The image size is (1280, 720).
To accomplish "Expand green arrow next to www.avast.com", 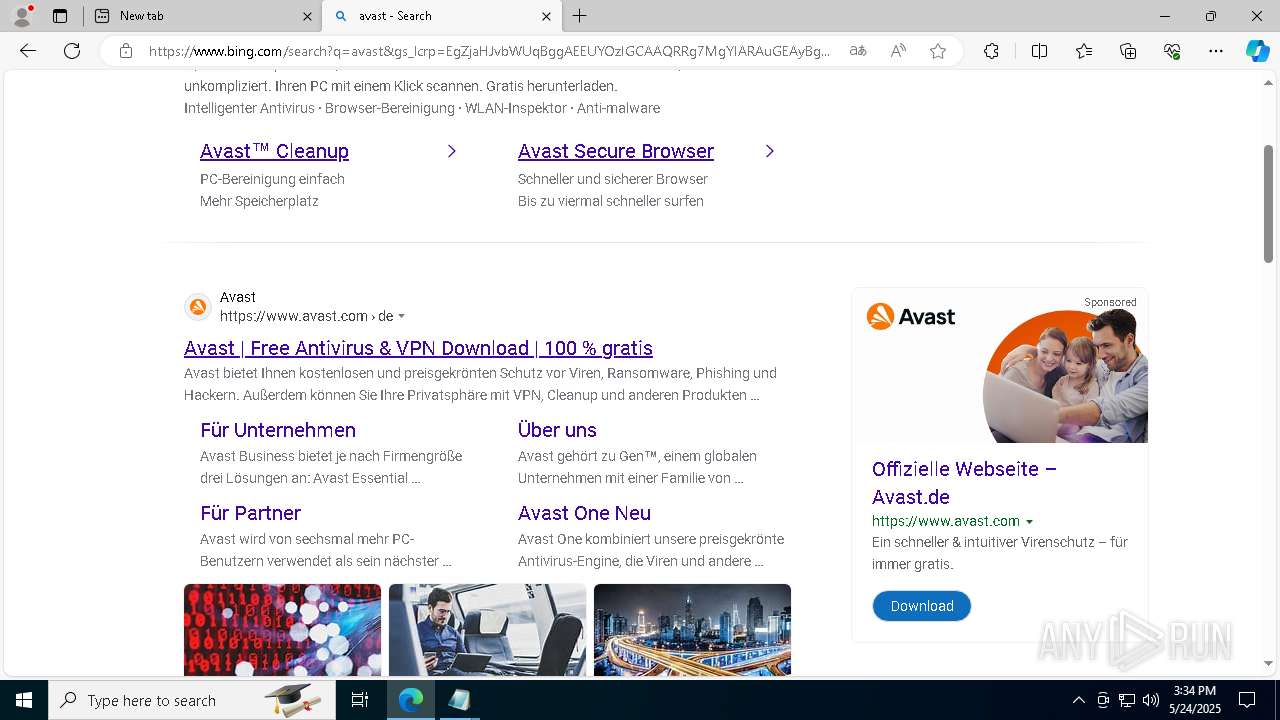I will (1029, 522).
